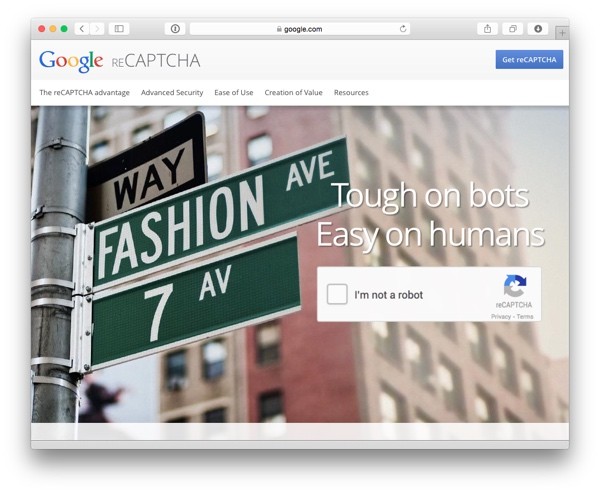600x494 pixels.
Task: Toggle the Safari sidebar button
Action: [x=119, y=29]
